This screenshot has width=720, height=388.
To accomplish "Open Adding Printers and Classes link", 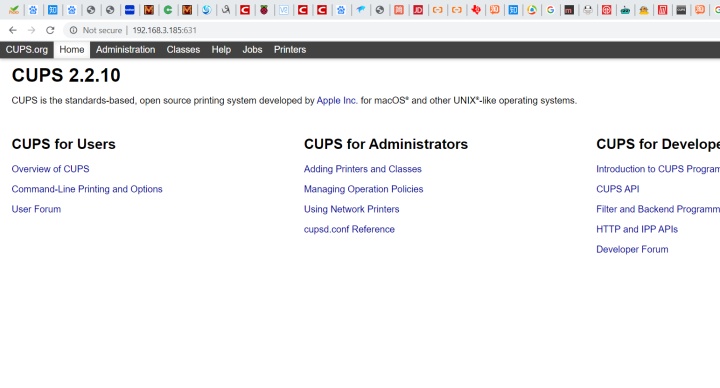I will (362, 169).
